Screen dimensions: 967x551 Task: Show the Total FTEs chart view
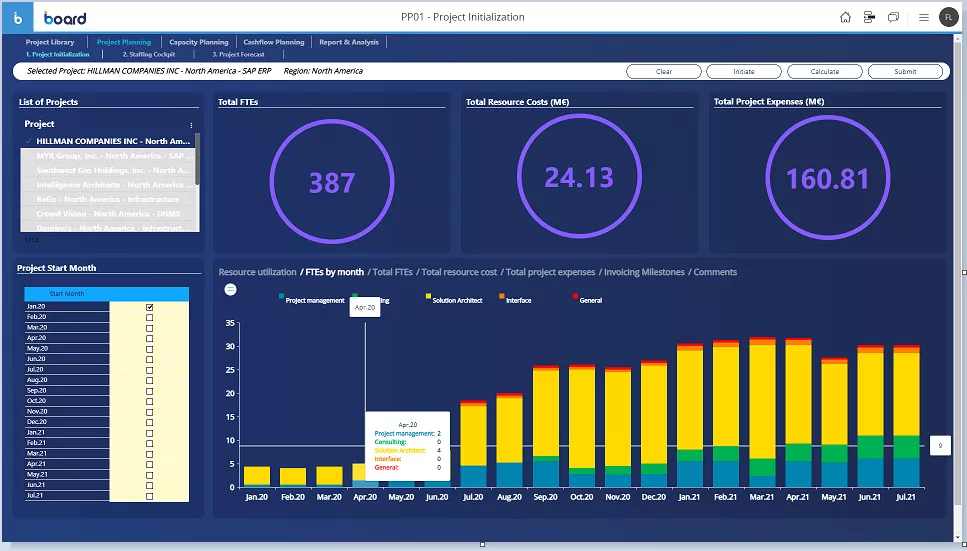(x=393, y=272)
